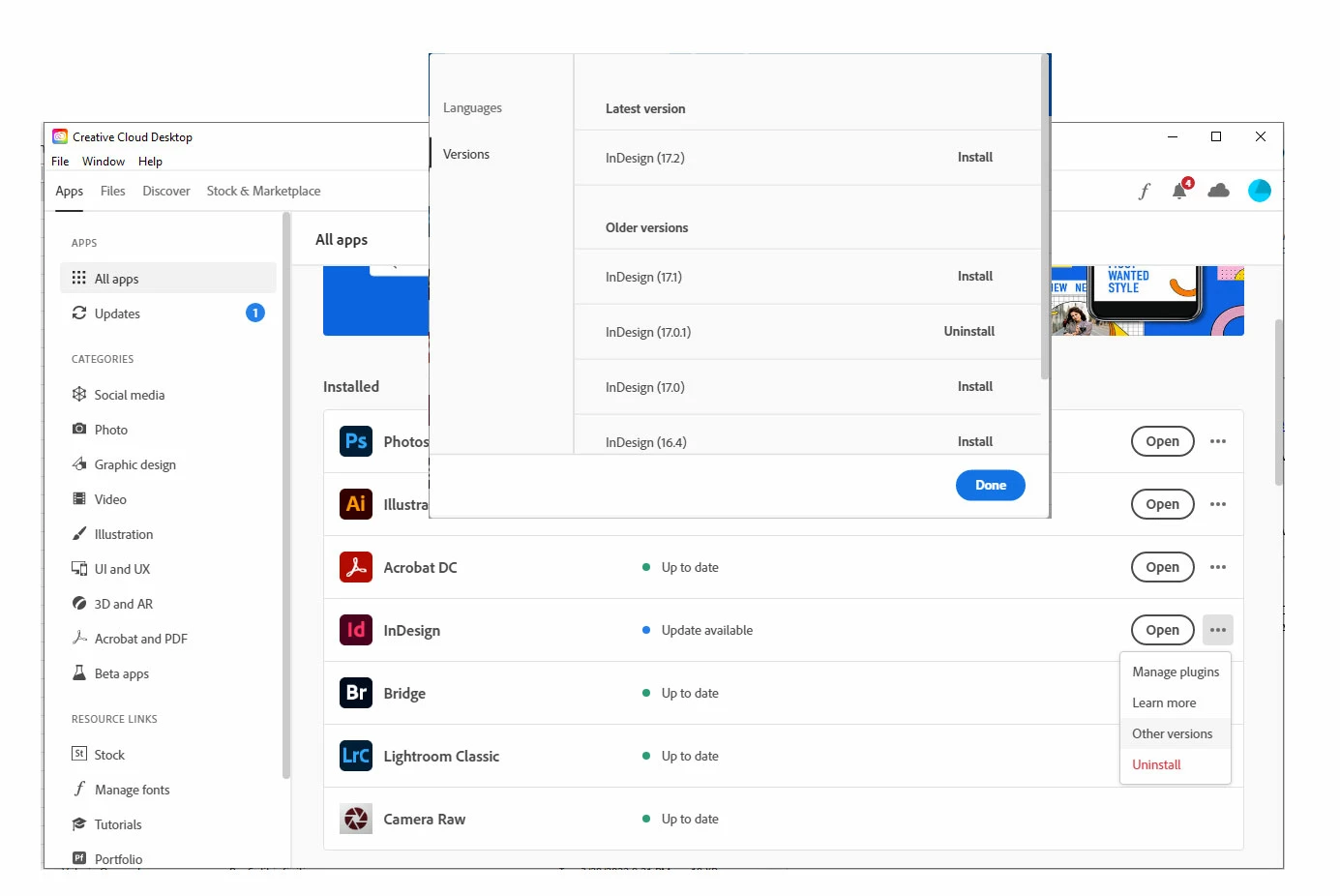Open the File menu
The image size is (1340, 896).
click(x=60, y=162)
